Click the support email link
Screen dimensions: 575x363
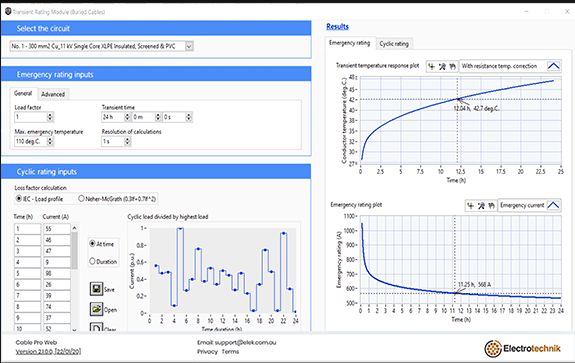tap(245, 342)
